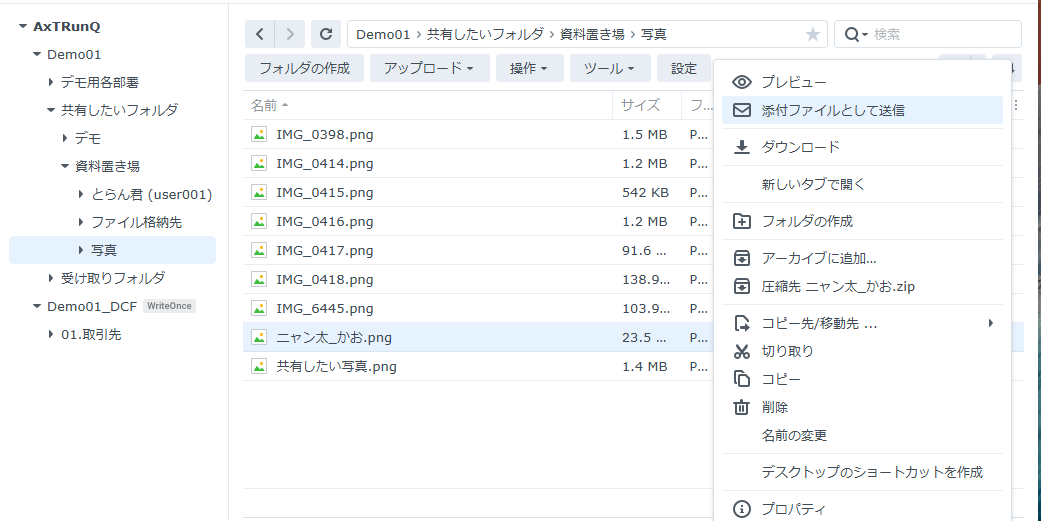Choose コピー in the context menu

862,379
